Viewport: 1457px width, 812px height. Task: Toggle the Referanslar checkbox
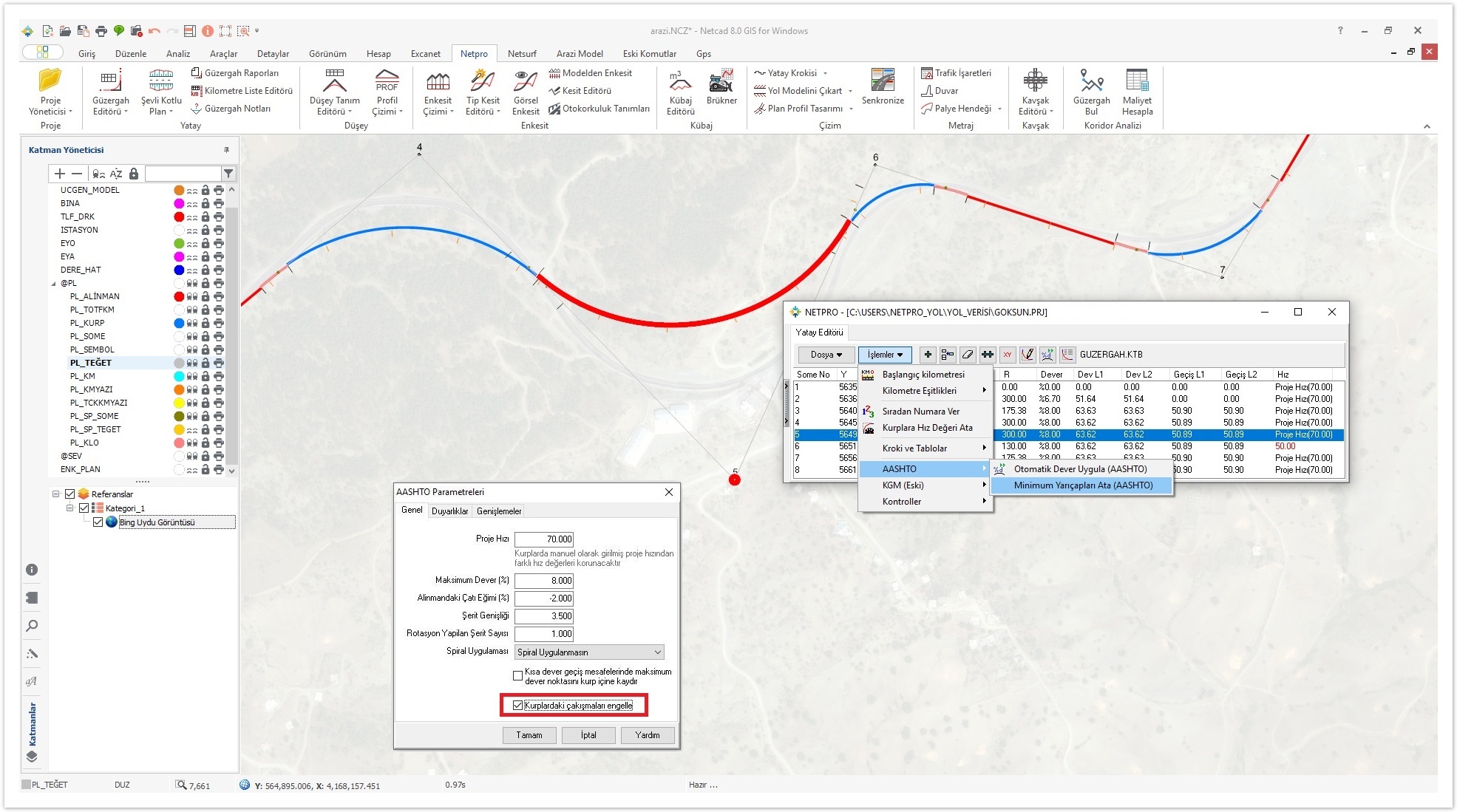pyautogui.click(x=70, y=494)
